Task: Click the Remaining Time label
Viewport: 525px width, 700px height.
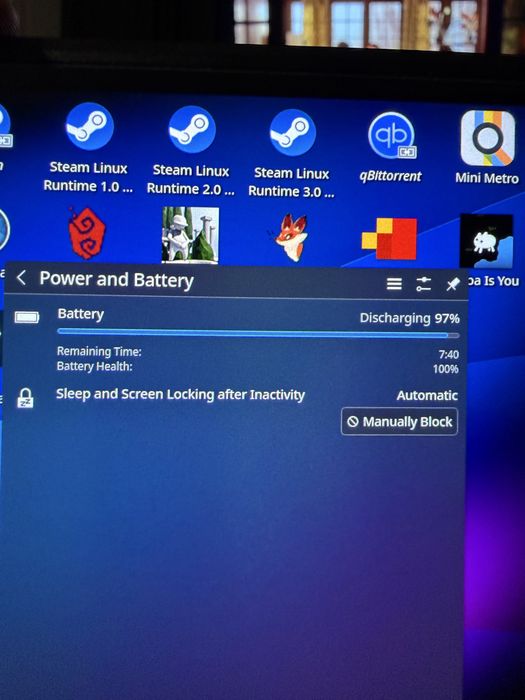Action: point(99,352)
